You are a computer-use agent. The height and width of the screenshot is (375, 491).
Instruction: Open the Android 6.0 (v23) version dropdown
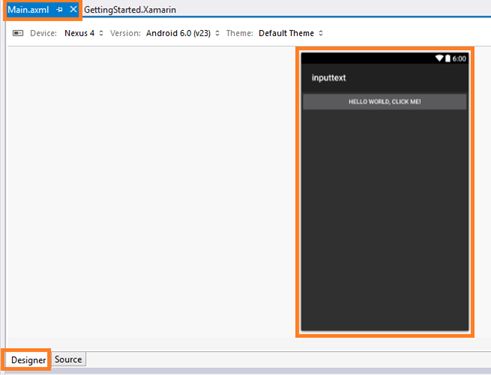183,33
